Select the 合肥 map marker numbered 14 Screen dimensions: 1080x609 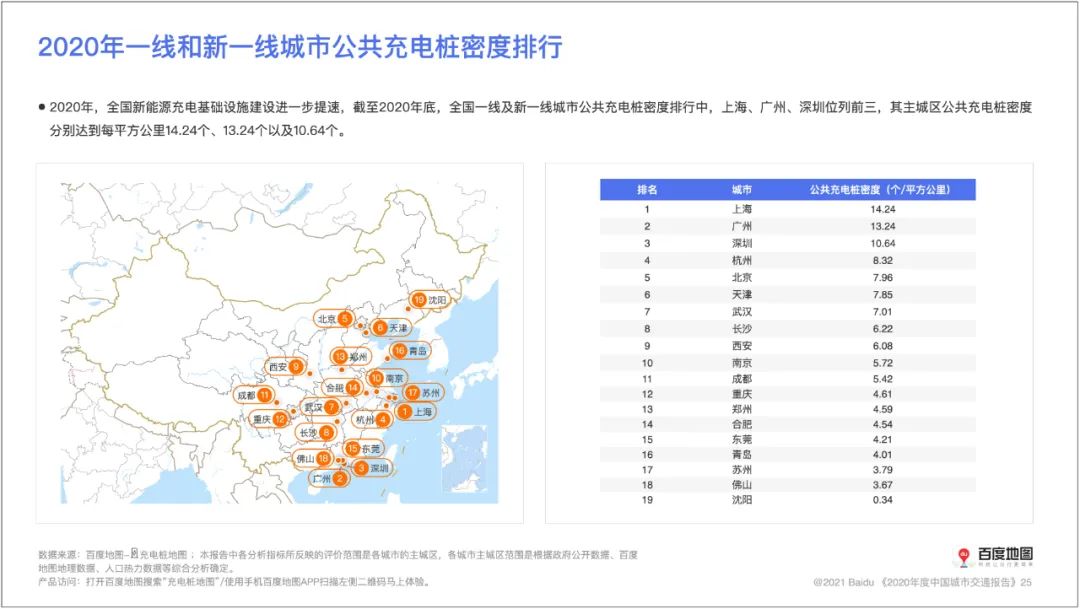[x=342, y=388]
